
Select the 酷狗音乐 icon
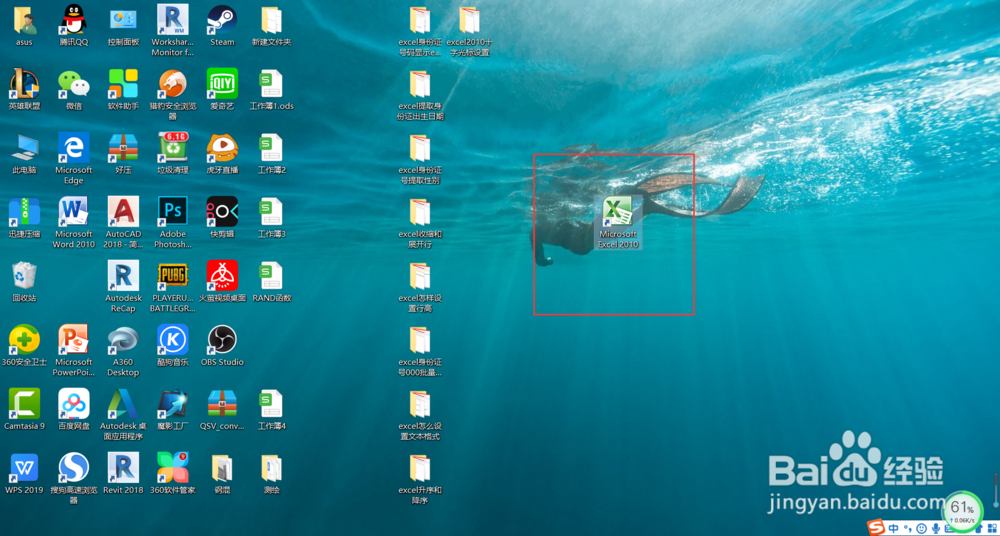coord(172,345)
